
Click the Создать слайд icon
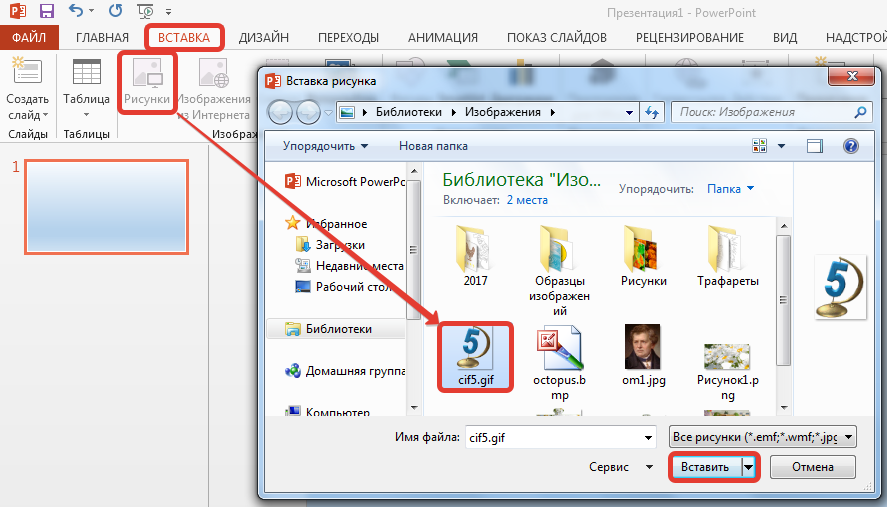(x=27, y=75)
